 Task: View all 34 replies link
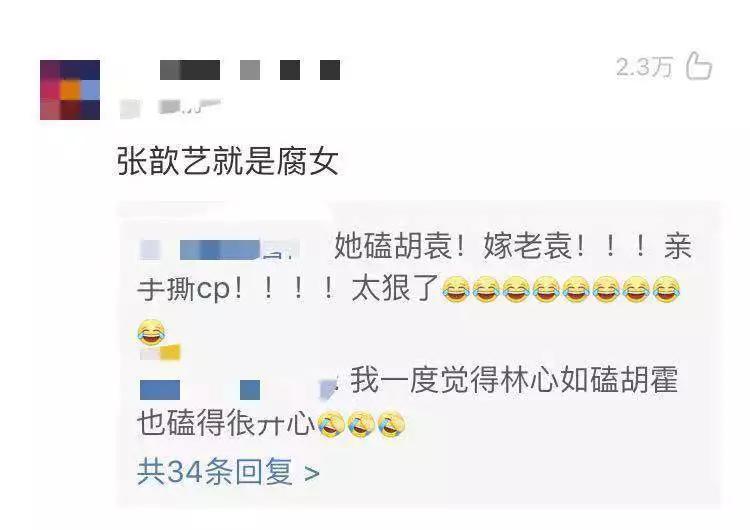[214, 472]
